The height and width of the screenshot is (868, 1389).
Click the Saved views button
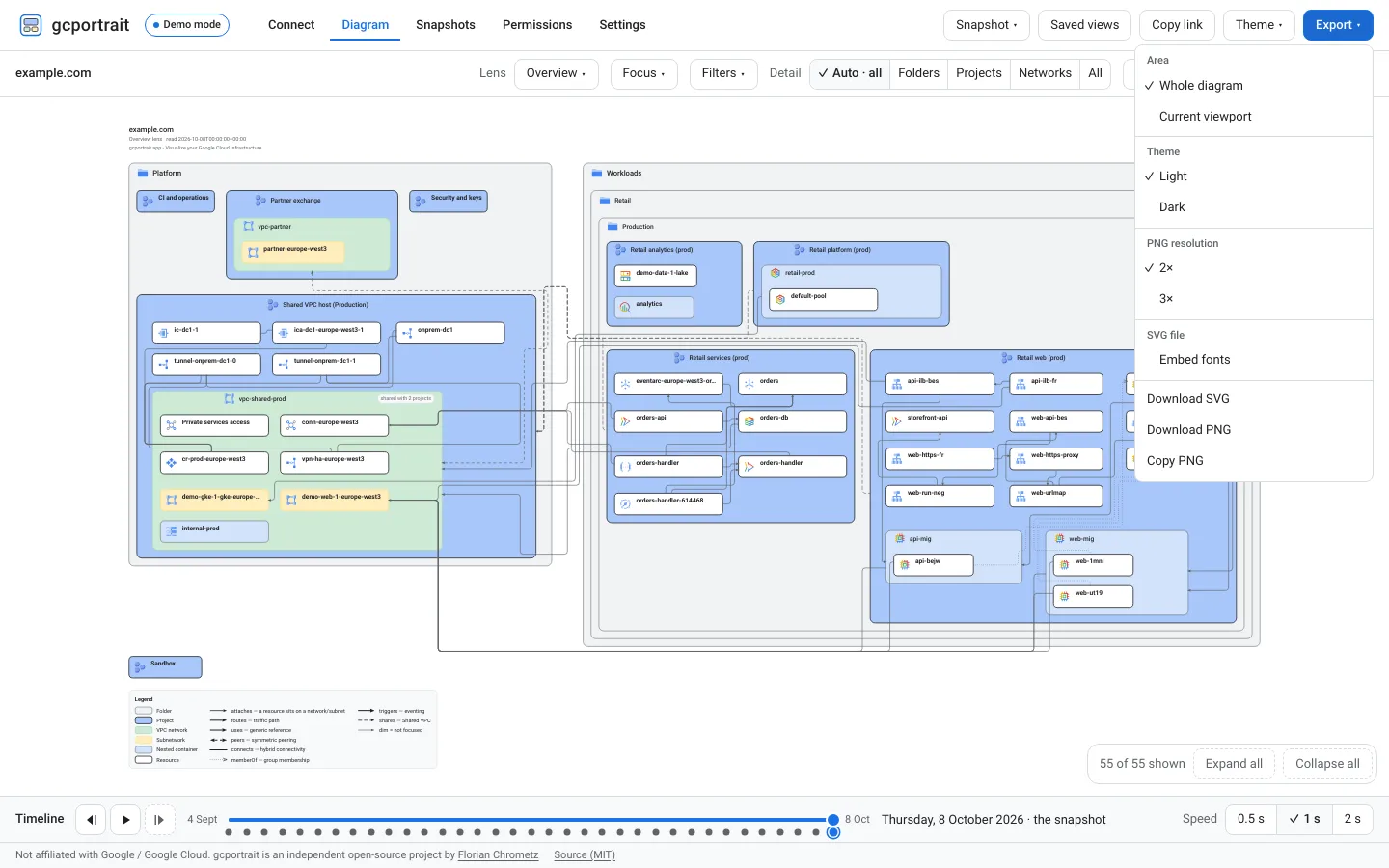1085,25
